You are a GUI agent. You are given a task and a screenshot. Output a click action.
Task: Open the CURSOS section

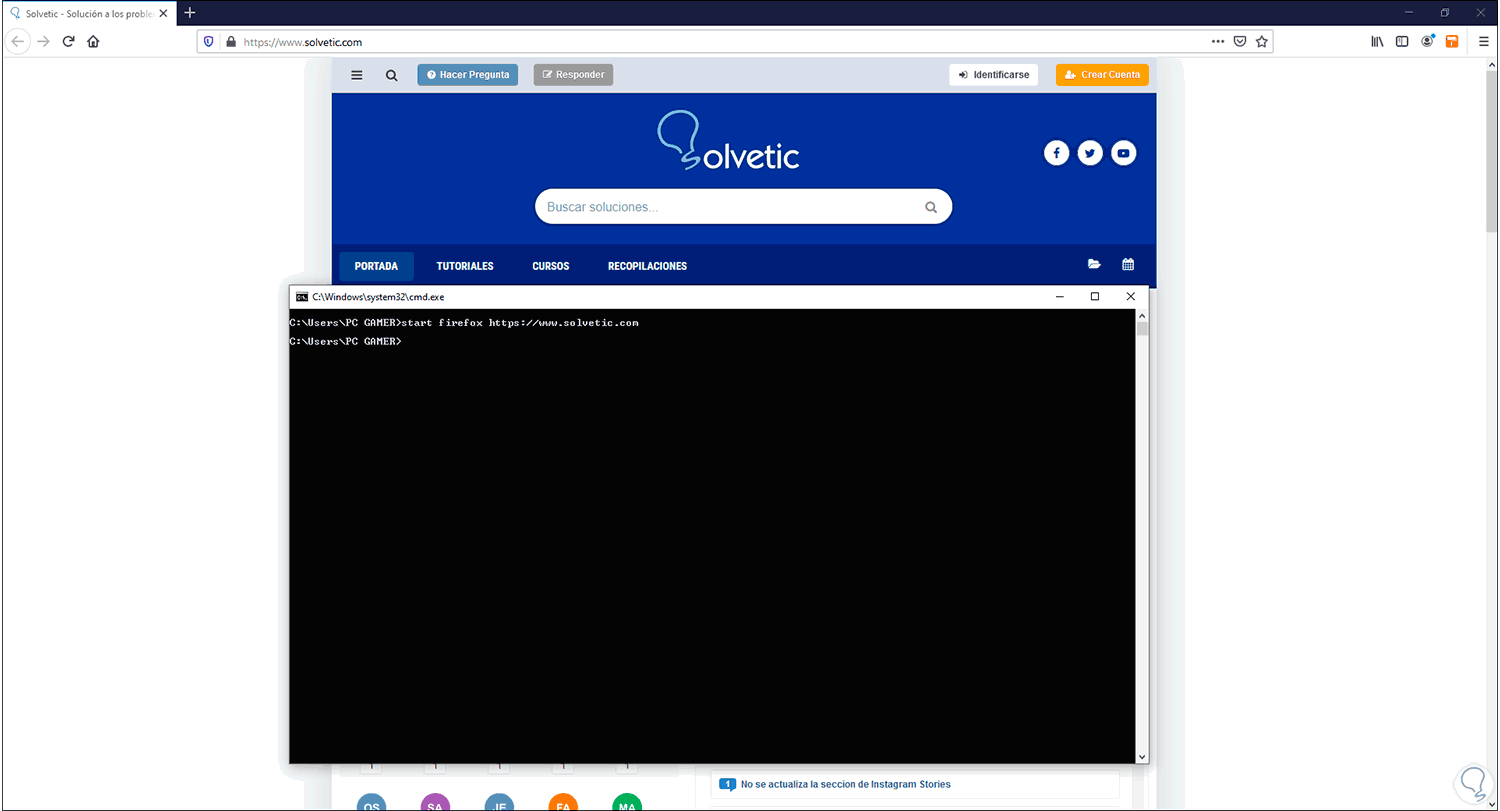tap(551, 266)
